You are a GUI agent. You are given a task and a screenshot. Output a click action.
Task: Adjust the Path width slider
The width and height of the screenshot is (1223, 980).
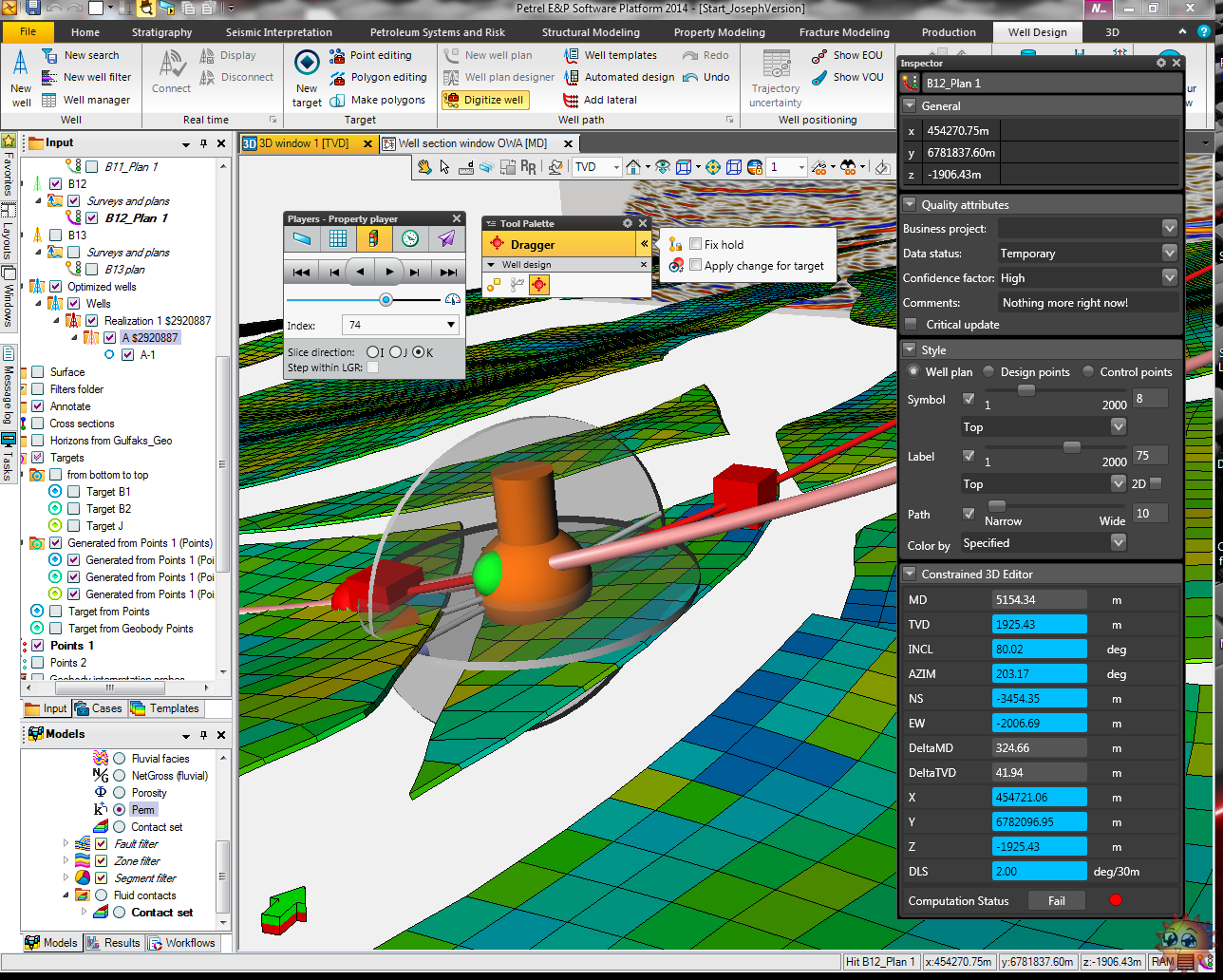point(997,506)
